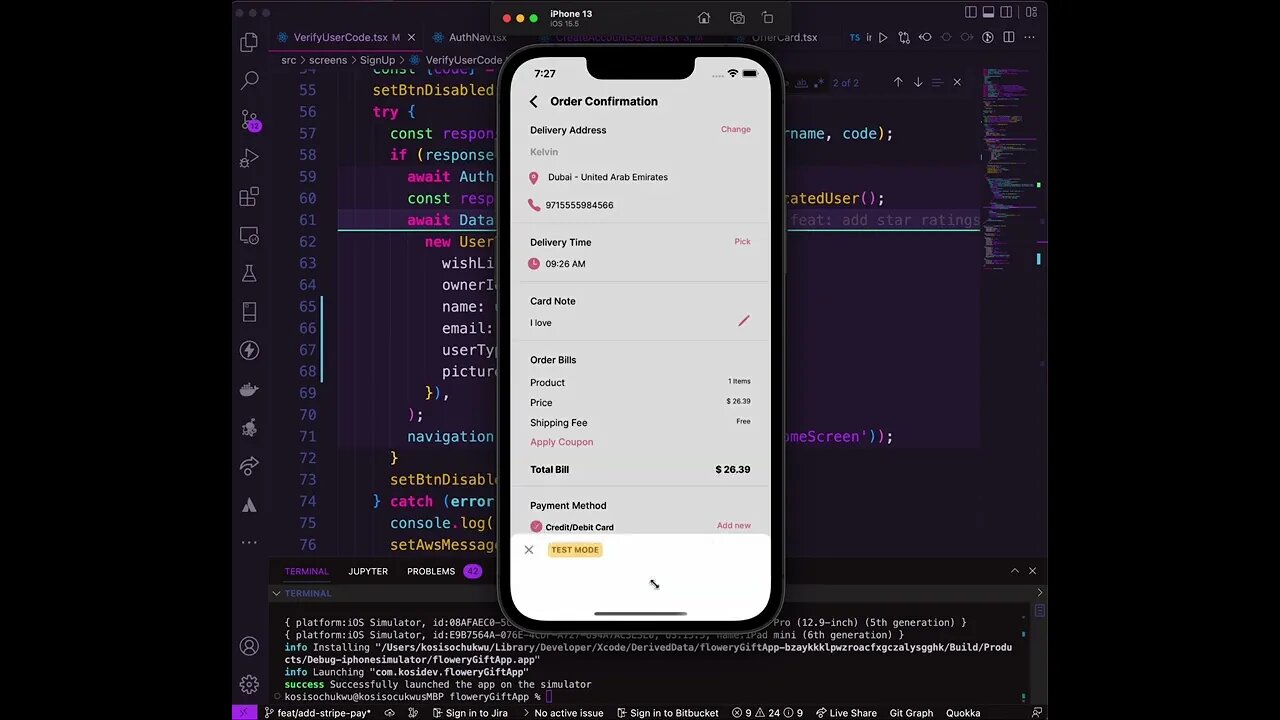The image size is (1280, 720).
Task: Click No active issue status item
Action: (561, 713)
